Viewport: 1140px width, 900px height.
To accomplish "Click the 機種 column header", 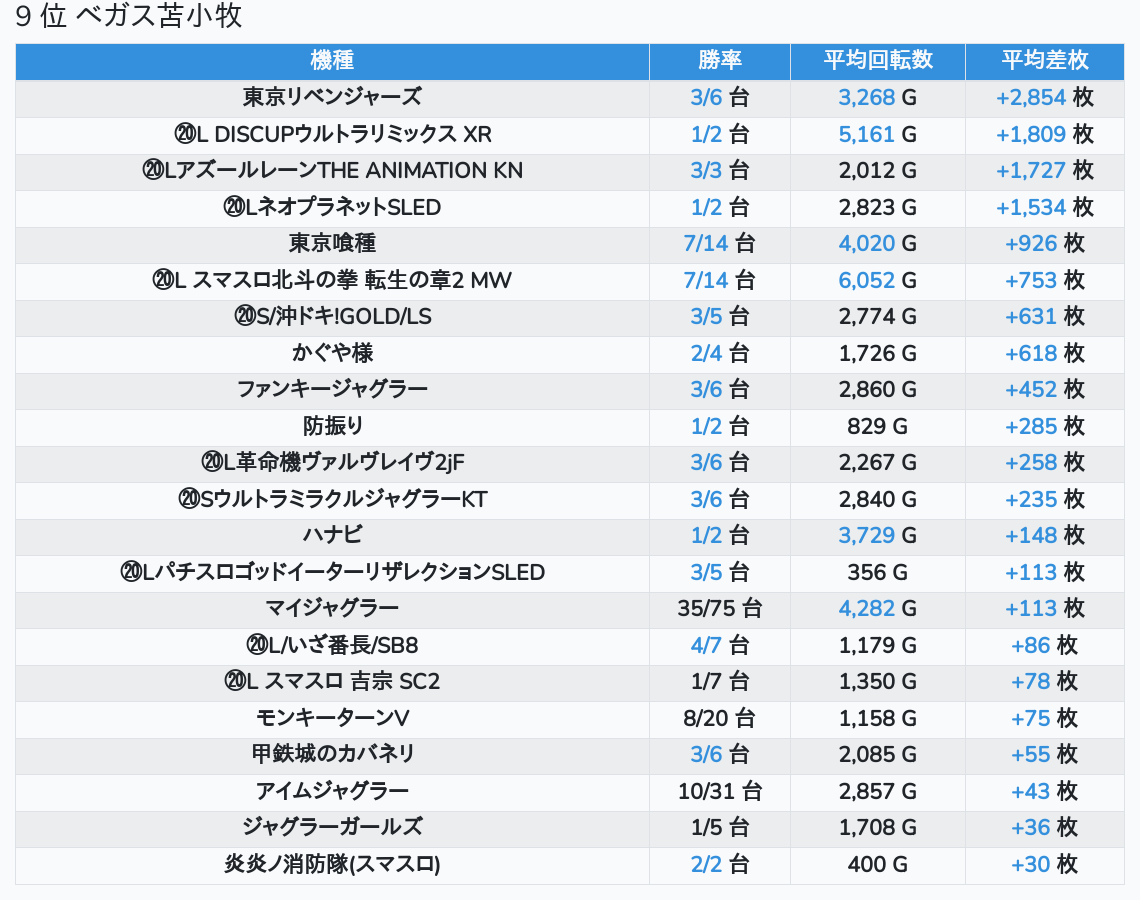I will pos(332,61).
